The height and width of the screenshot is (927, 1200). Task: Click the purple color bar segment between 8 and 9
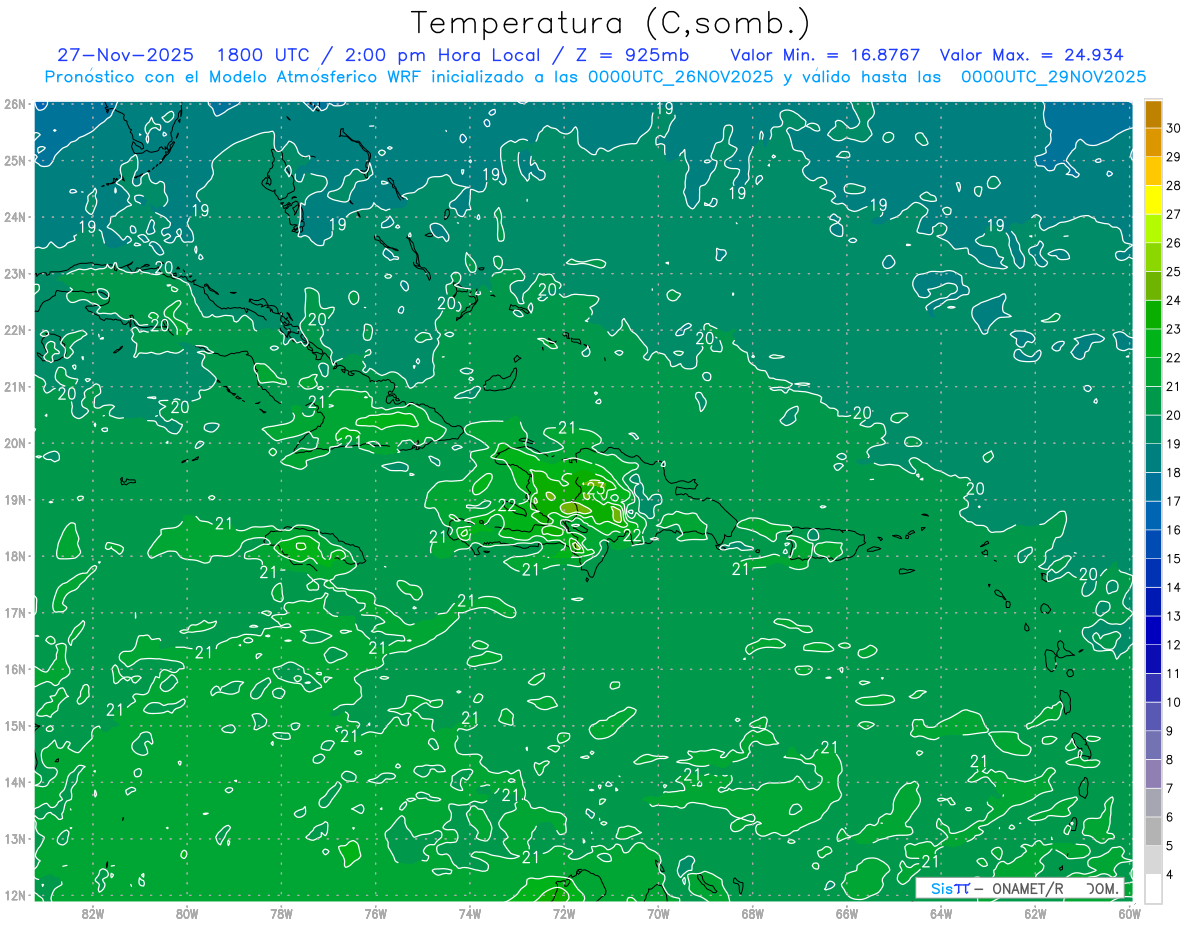point(1153,745)
